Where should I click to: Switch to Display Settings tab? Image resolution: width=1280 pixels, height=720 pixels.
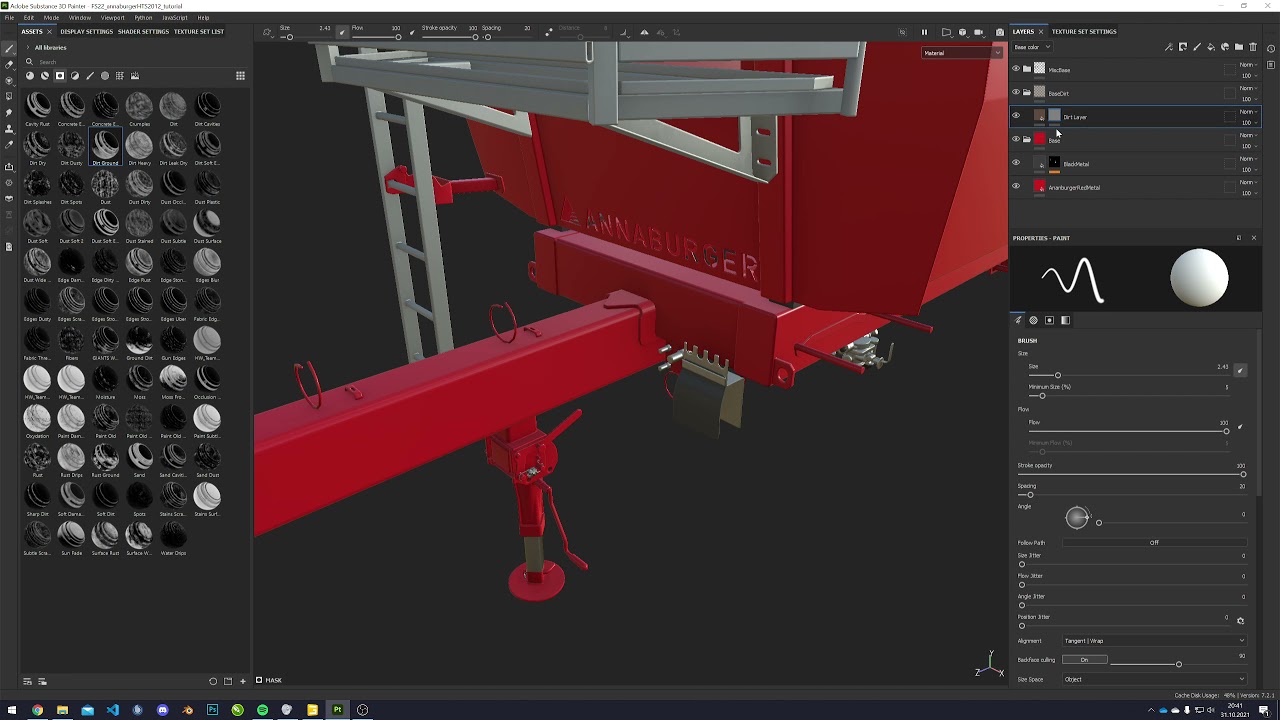(x=86, y=32)
